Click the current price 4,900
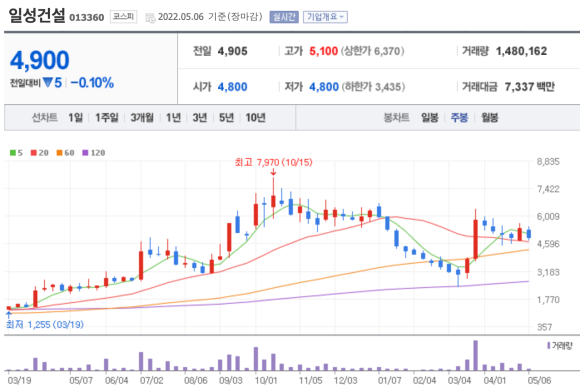This screenshot has width=580, height=392. click(40, 60)
